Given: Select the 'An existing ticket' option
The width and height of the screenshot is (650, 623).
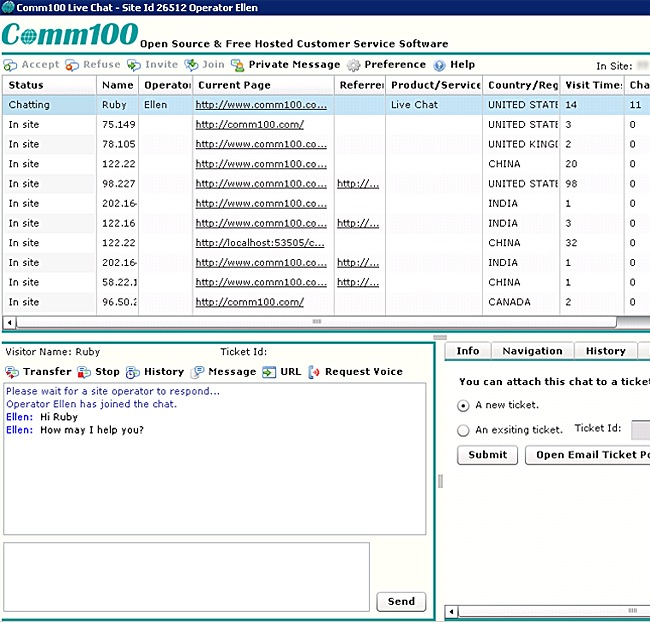Looking at the screenshot, I should (463, 430).
